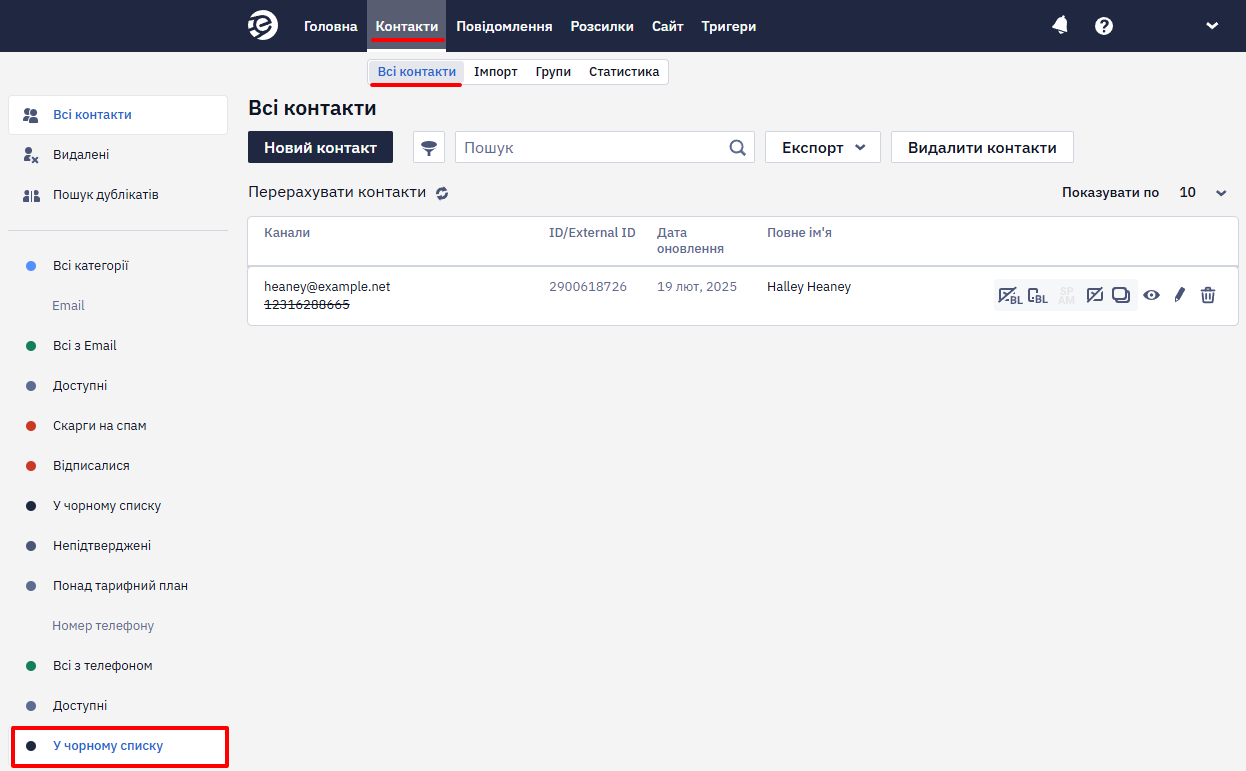Screen dimensions: 1246x771
Task: Click the unsubscribed envelope icon in the contact row
Action: coord(1095,295)
